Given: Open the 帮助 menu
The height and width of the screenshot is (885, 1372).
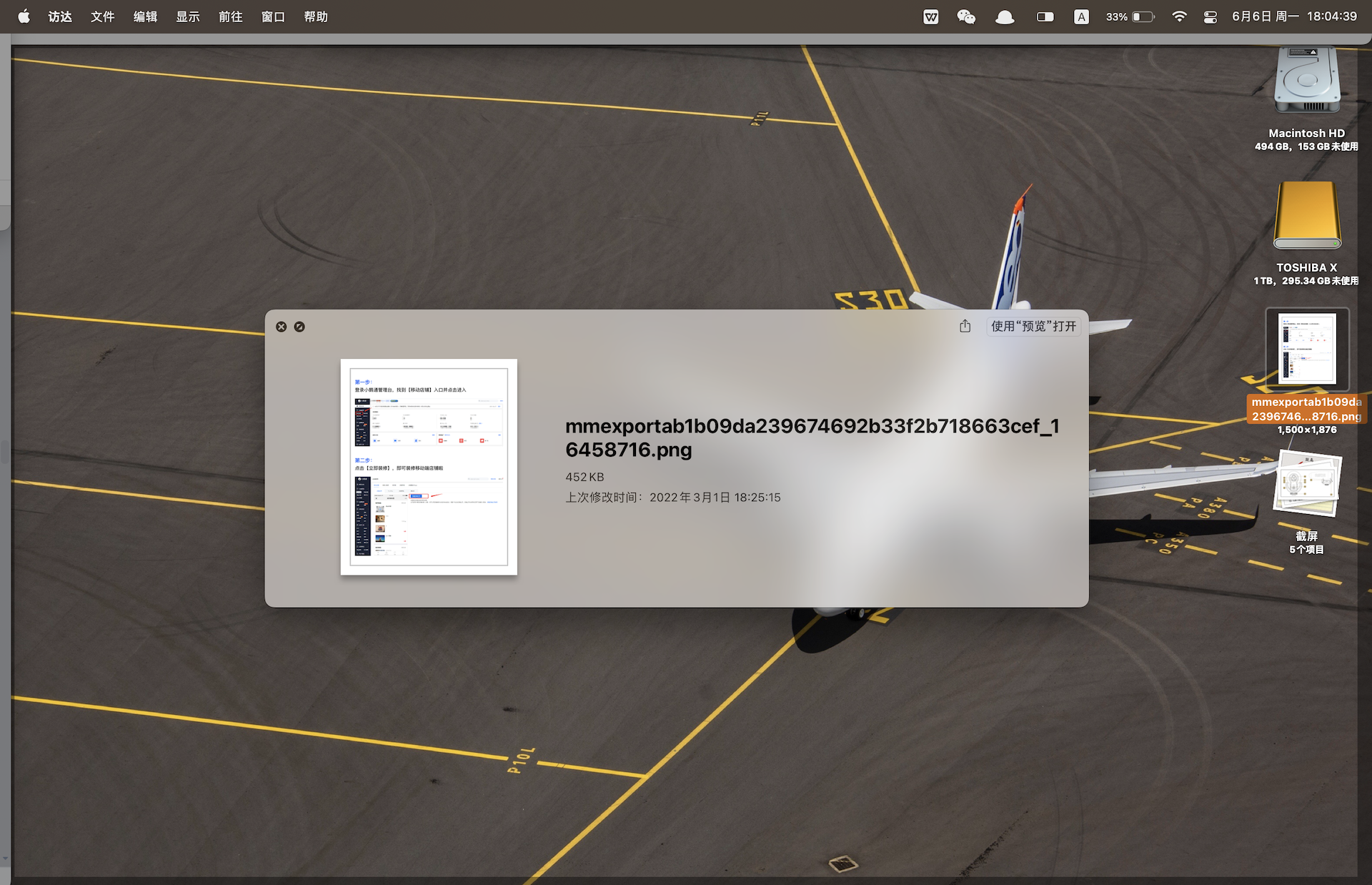Looking at the screenshot, I should (316, 16).
